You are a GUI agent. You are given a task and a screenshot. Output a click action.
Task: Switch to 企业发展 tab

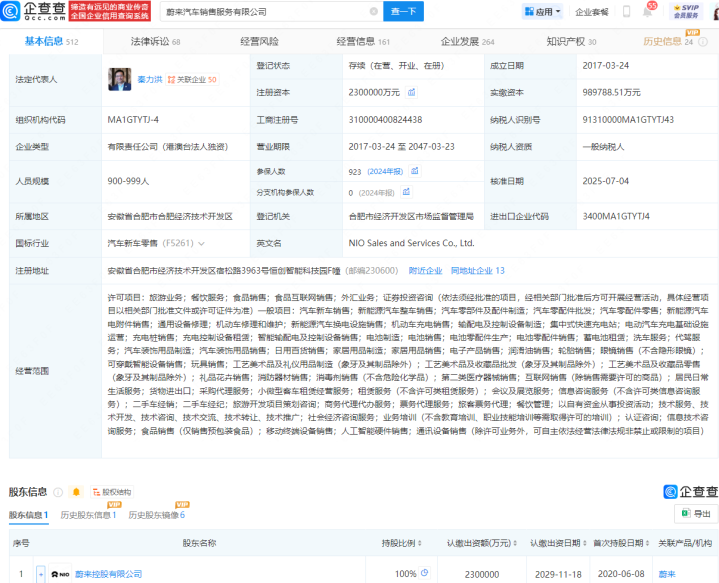click(x=467, y=42)
